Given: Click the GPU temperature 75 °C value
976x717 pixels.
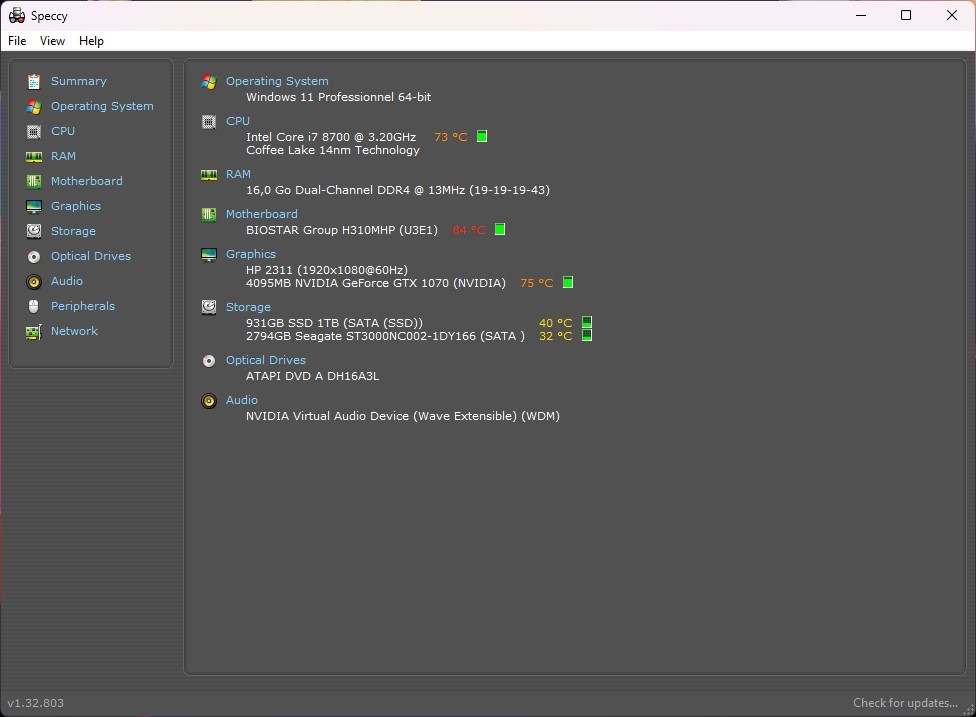Looking at the screenshot, I should click(x=537, y=283).
